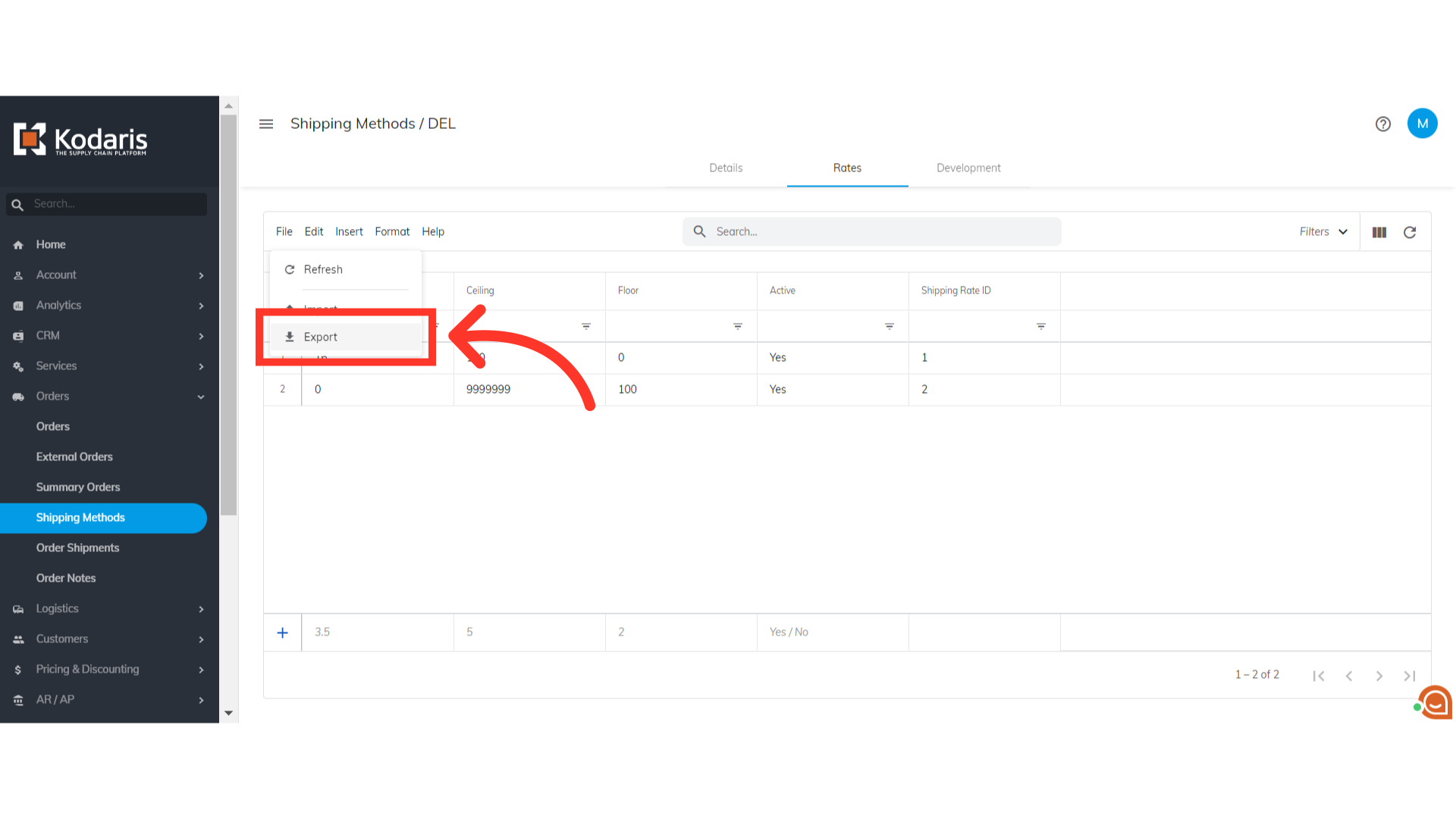Open the Details tab

pyautogui.click(x=726, y=168)
